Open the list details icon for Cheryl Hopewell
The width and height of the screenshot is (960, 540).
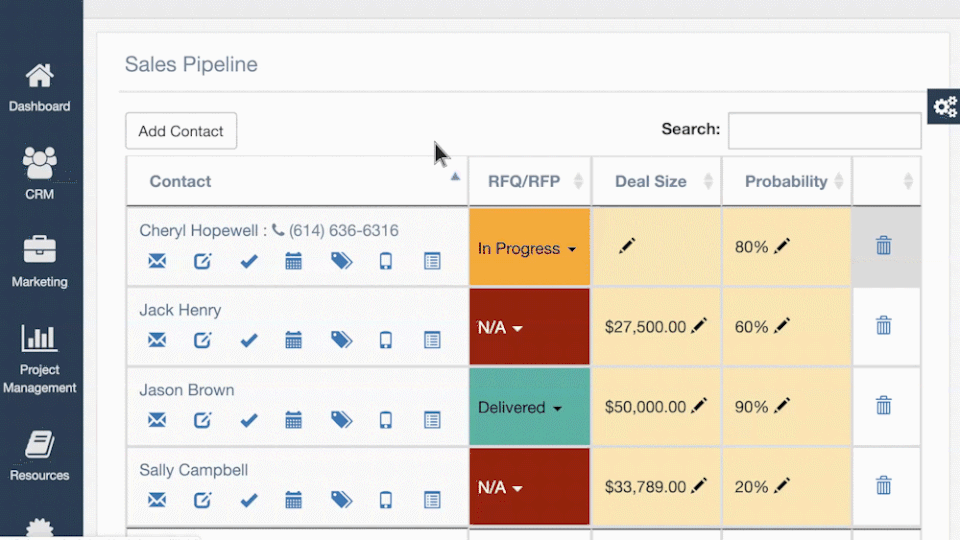432,261
